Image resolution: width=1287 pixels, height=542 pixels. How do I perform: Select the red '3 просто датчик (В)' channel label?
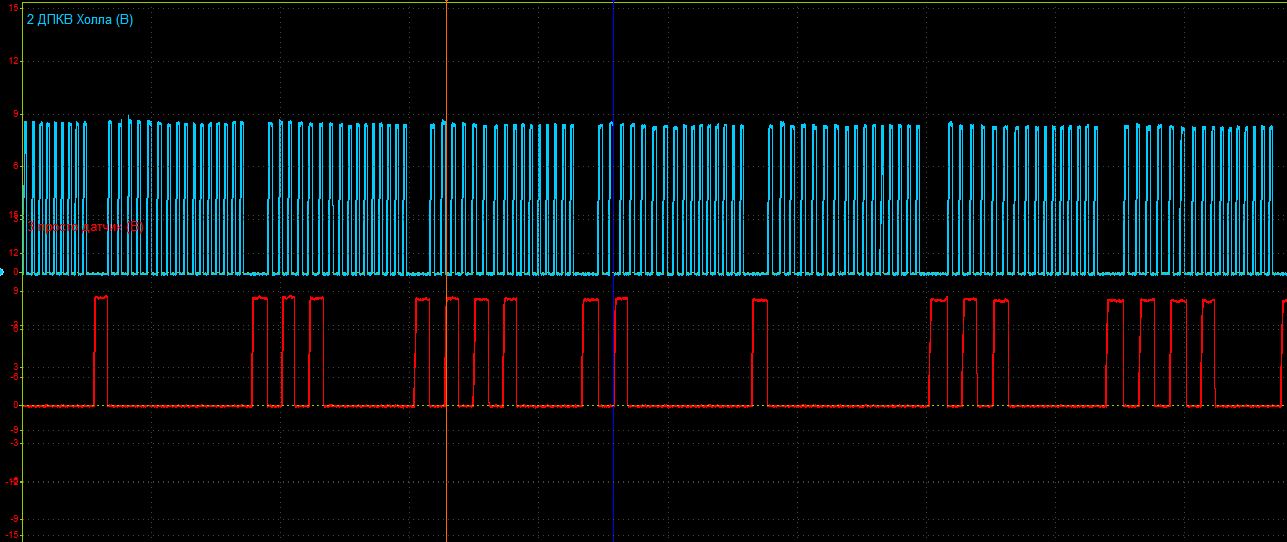(85, 227)
